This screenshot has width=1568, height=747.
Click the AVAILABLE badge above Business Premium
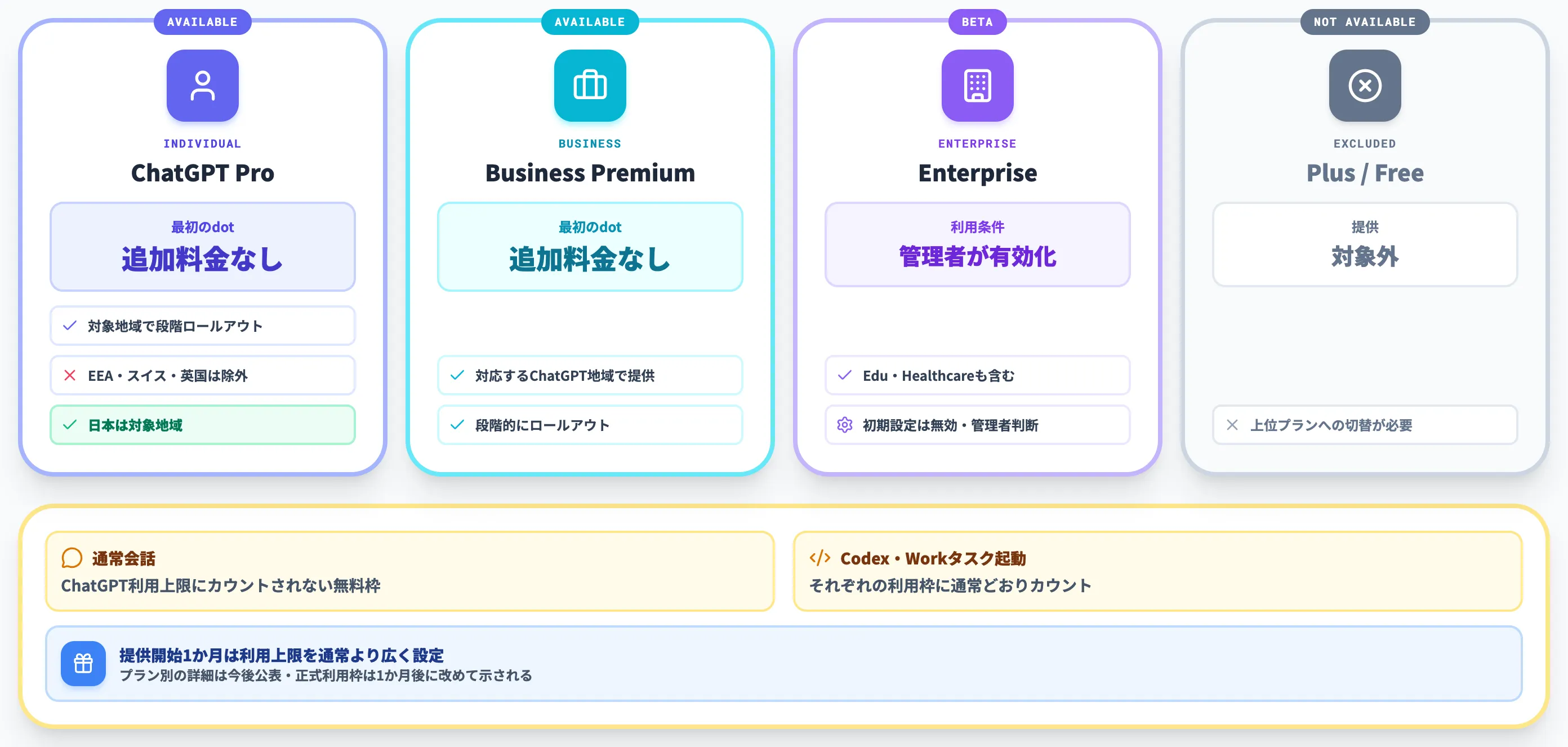590,22
